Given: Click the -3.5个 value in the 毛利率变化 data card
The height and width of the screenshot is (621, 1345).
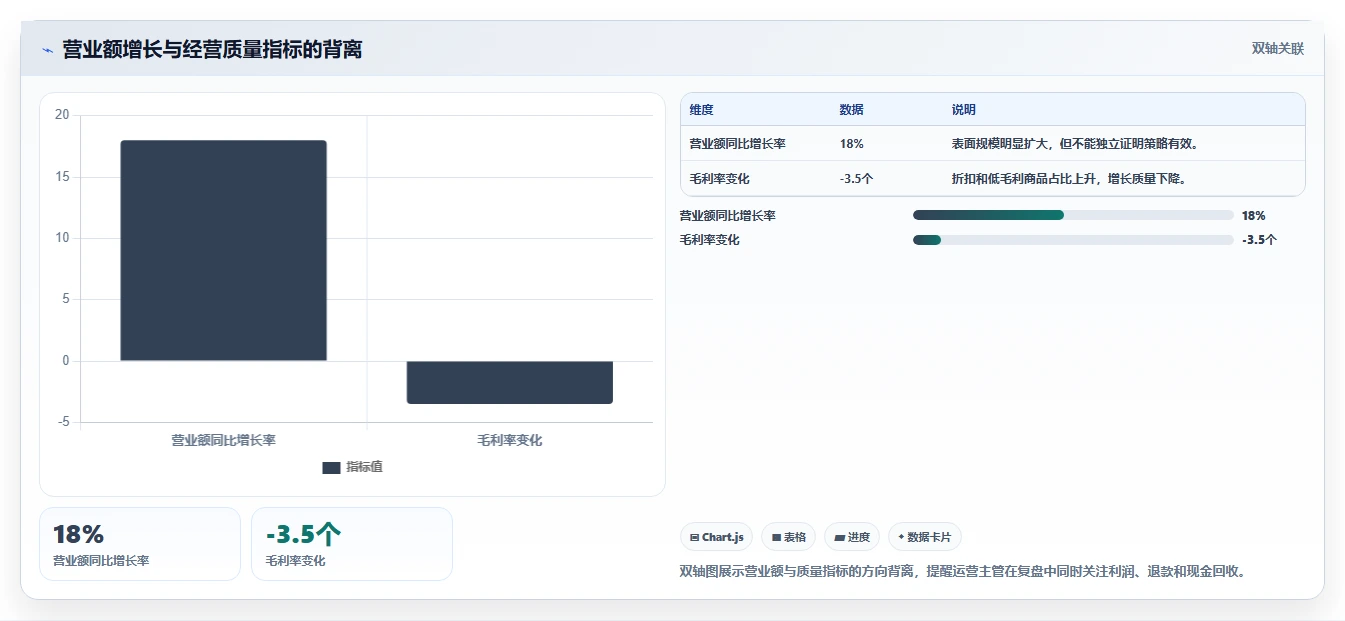Looking at the screenshot, I should [304, 535].
